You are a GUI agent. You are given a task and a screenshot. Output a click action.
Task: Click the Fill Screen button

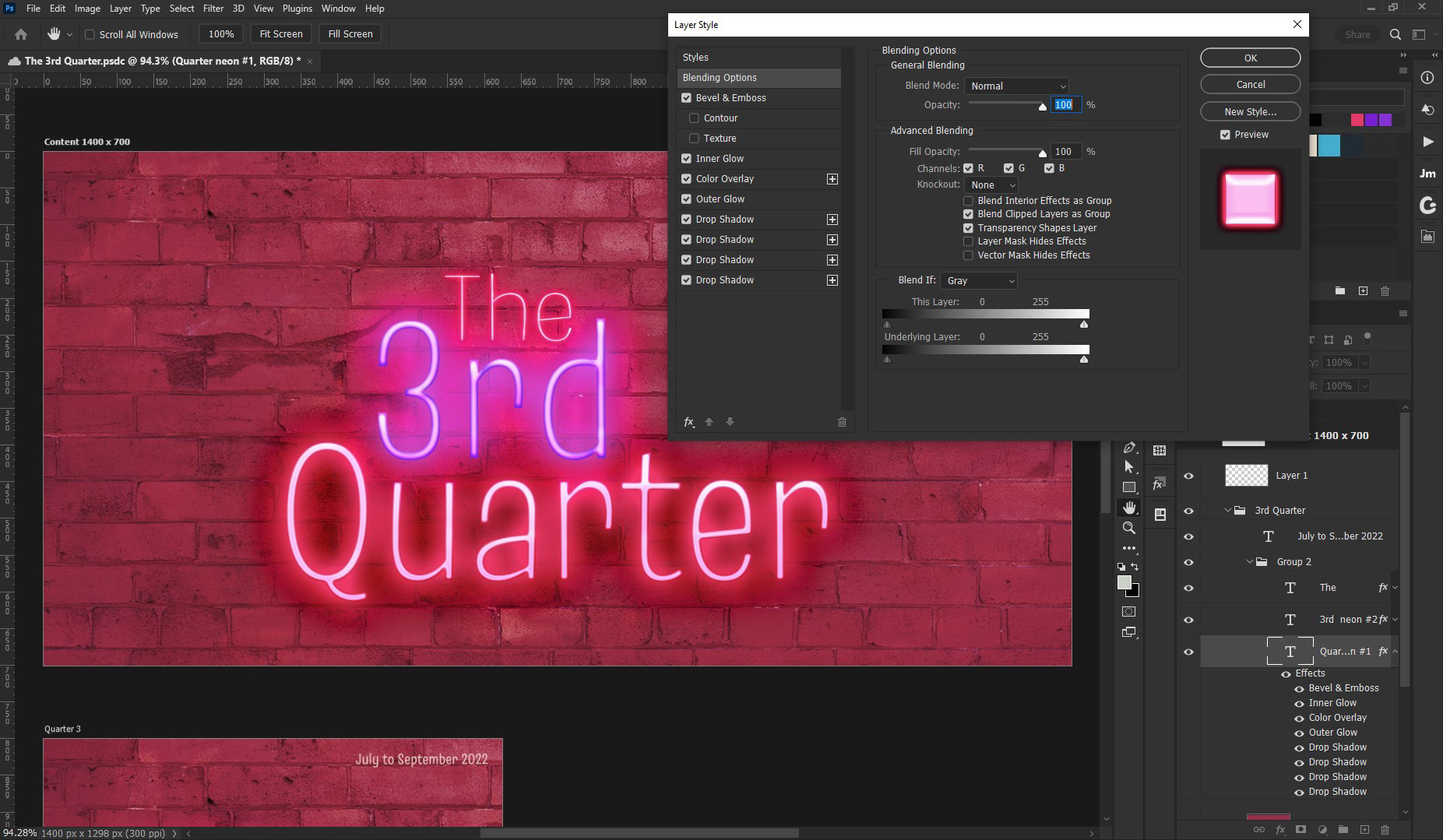[x=350, y=34]
